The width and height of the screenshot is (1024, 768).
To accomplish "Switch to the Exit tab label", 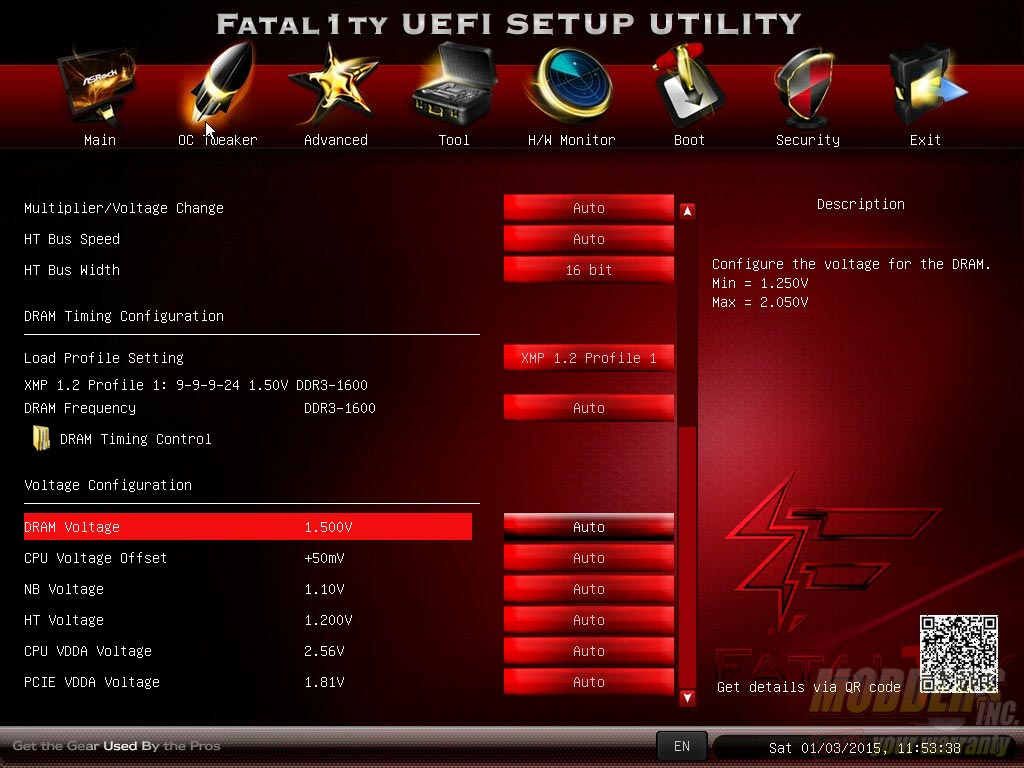I will pyautogui.click(x=925, y=140).
